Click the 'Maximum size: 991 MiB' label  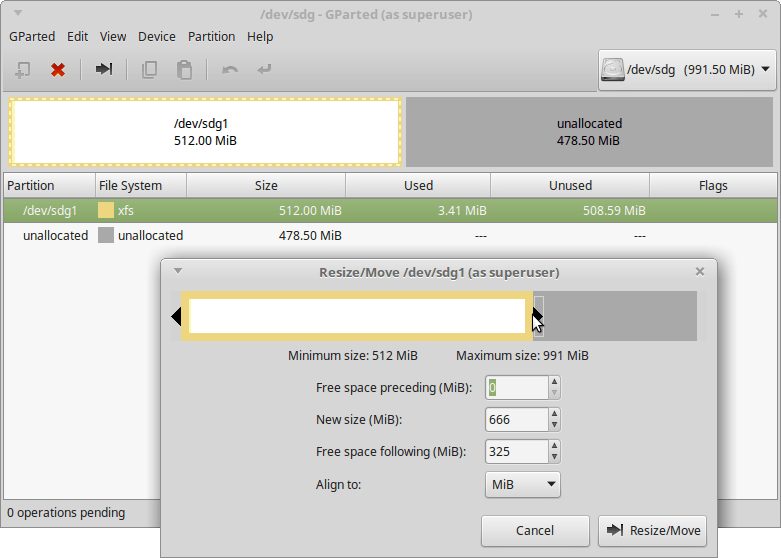[522, 356]
